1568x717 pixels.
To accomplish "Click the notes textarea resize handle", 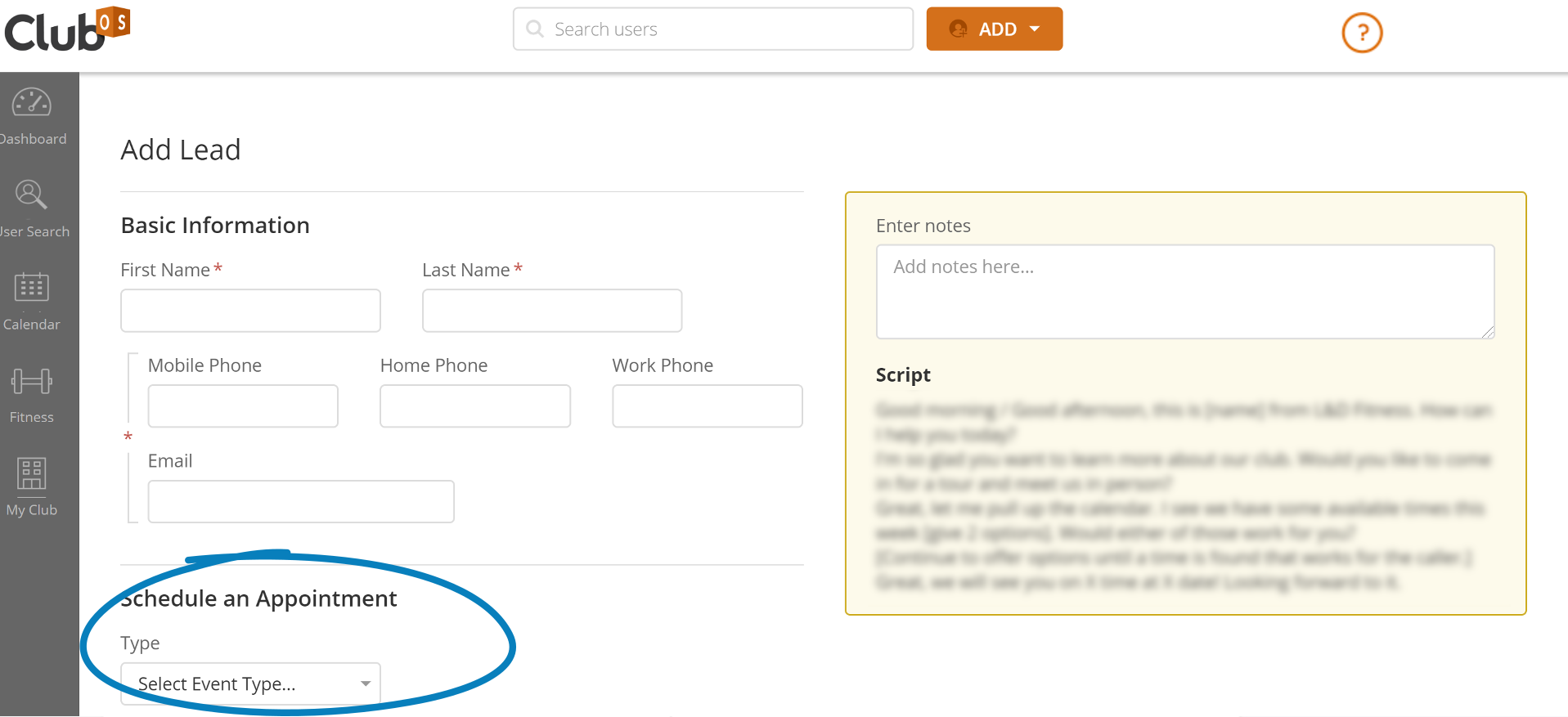I will click(x=1488, y=332).
